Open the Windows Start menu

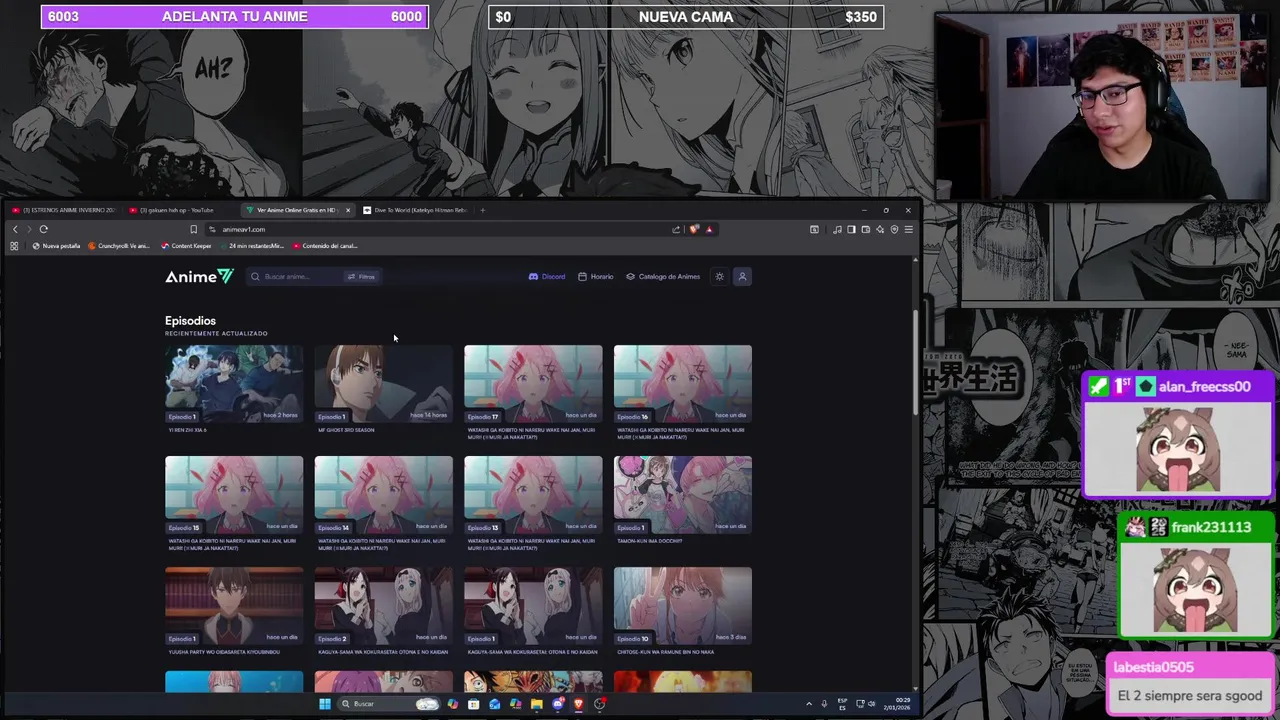tap(326, 703)
